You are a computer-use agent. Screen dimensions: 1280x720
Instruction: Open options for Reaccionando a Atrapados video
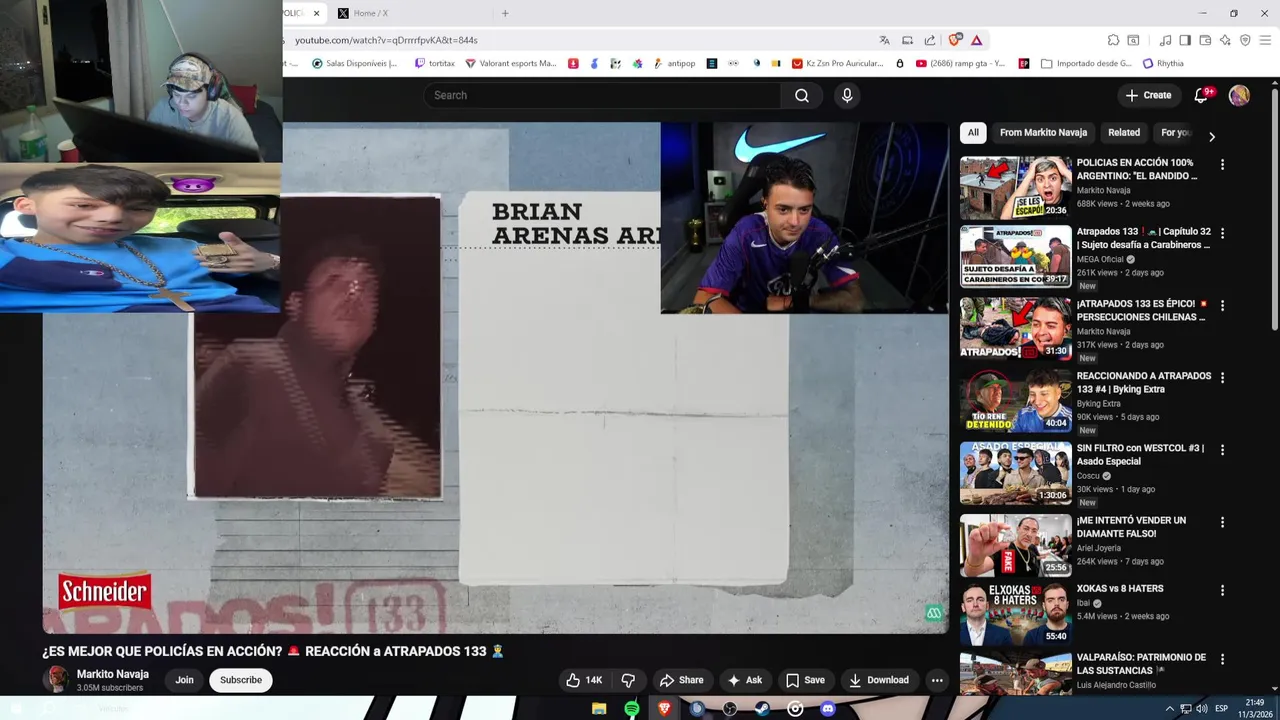pyautogui.click(x=1222, y=377)
